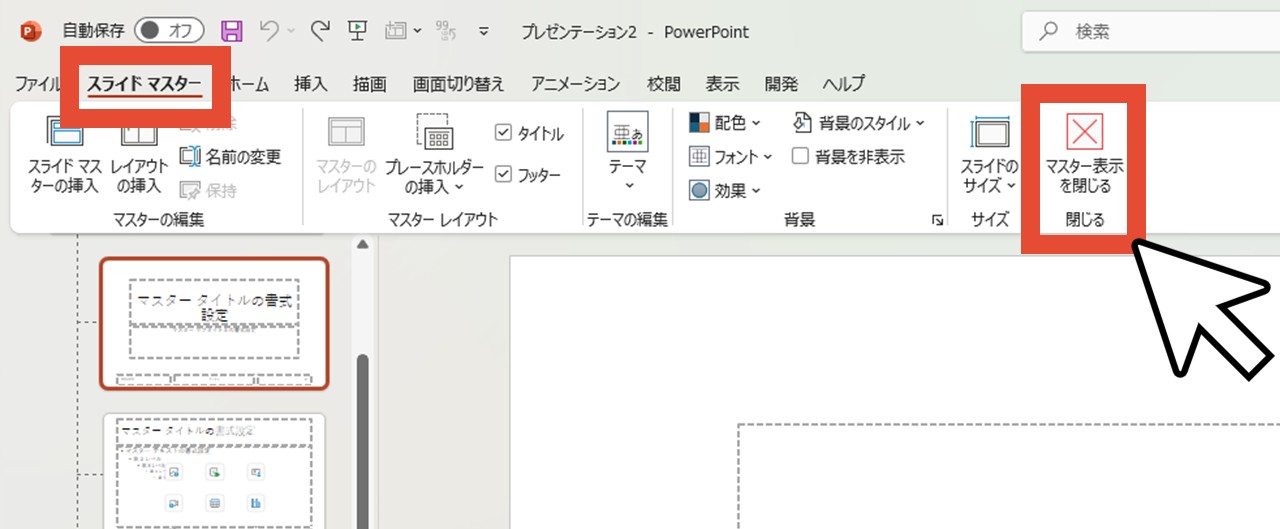Open the テーマ themes dropdown

628,152
